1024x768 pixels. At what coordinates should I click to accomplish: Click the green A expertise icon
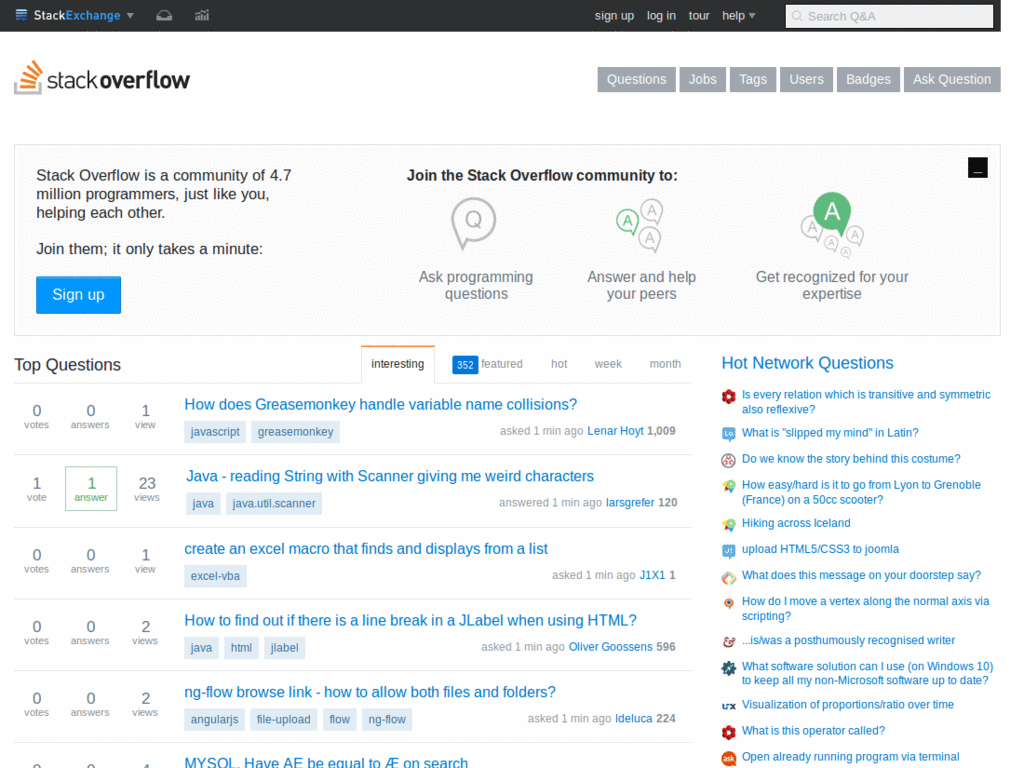pos(832,224)
